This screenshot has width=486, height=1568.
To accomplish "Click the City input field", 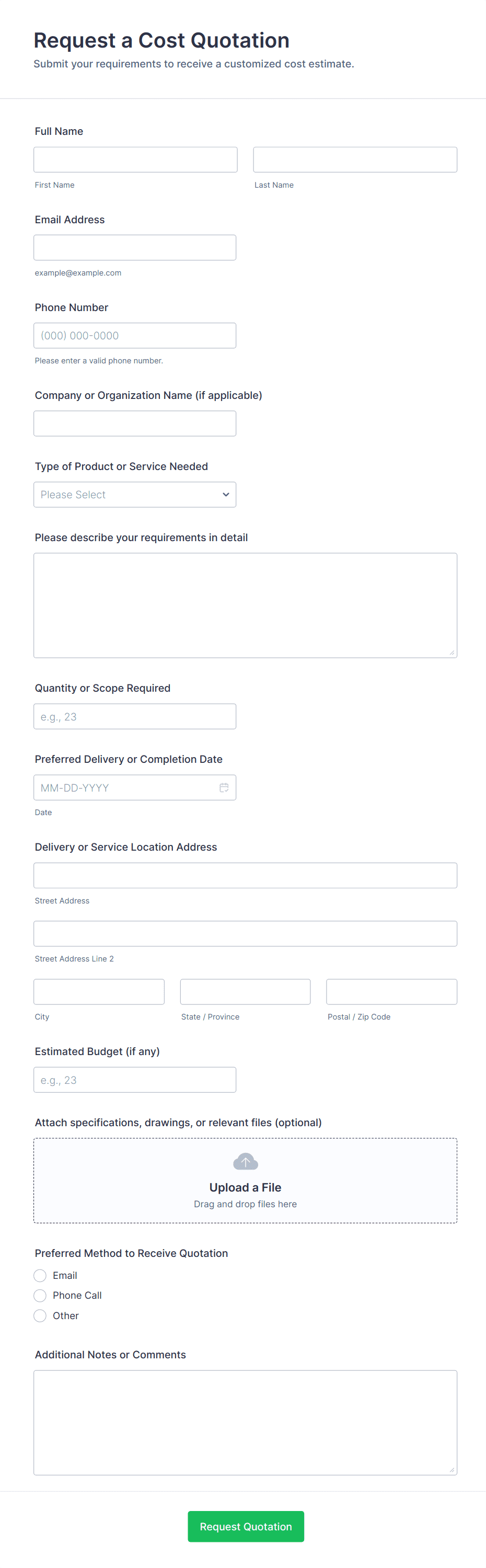I will pos(99,991).
